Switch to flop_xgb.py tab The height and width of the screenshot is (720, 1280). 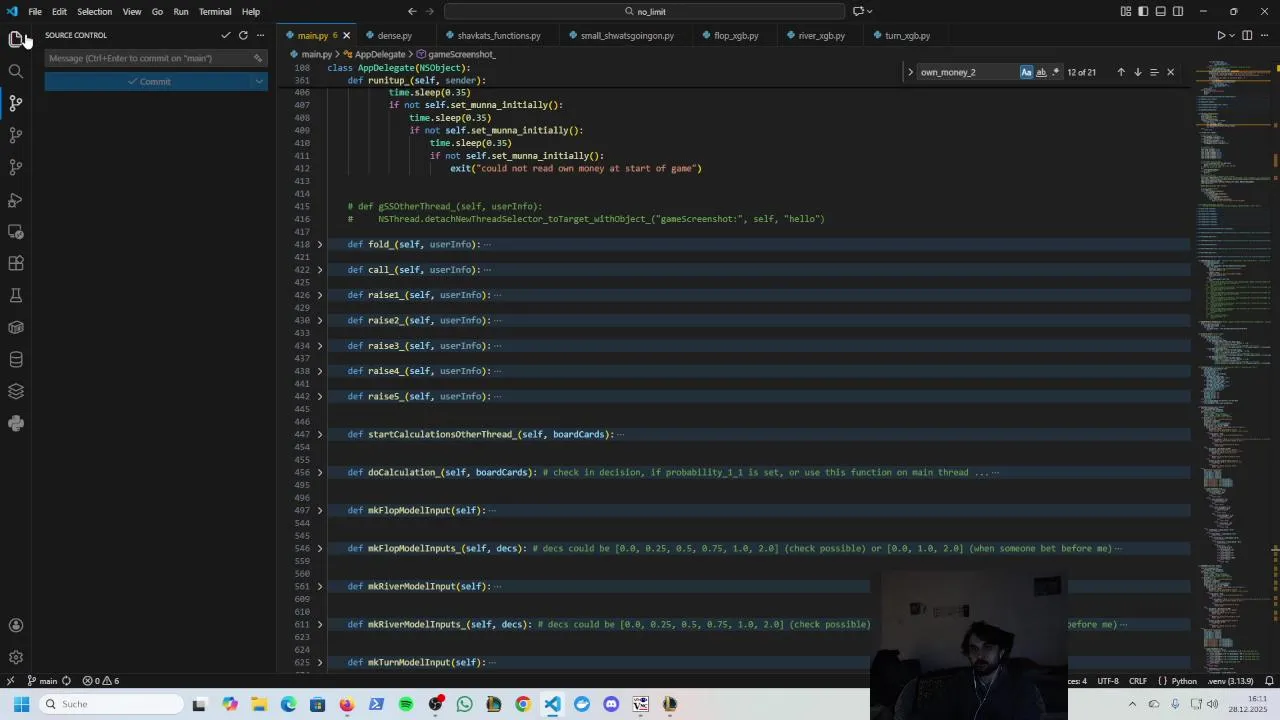coord(736,35)
